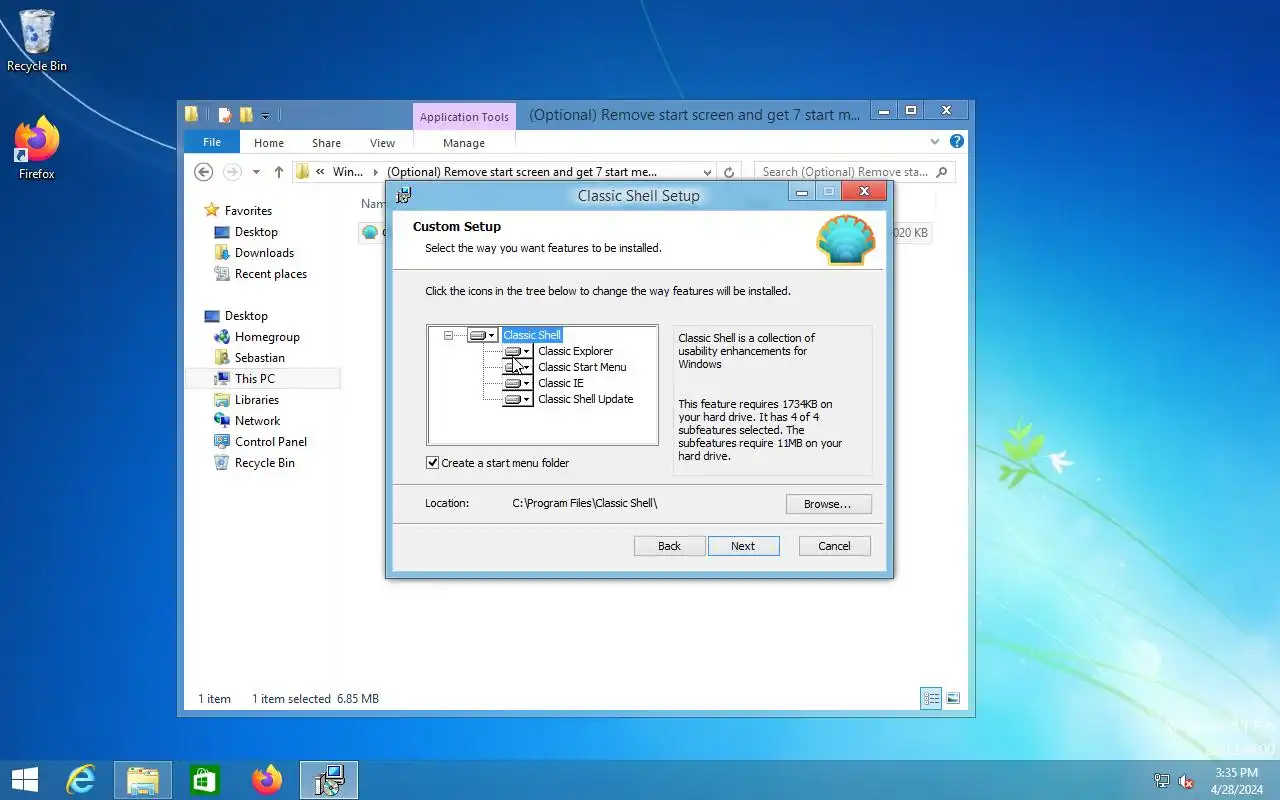
Task: Click New folder icon in Explorer quick access toolbar
Action: click(x=246, y=115)
